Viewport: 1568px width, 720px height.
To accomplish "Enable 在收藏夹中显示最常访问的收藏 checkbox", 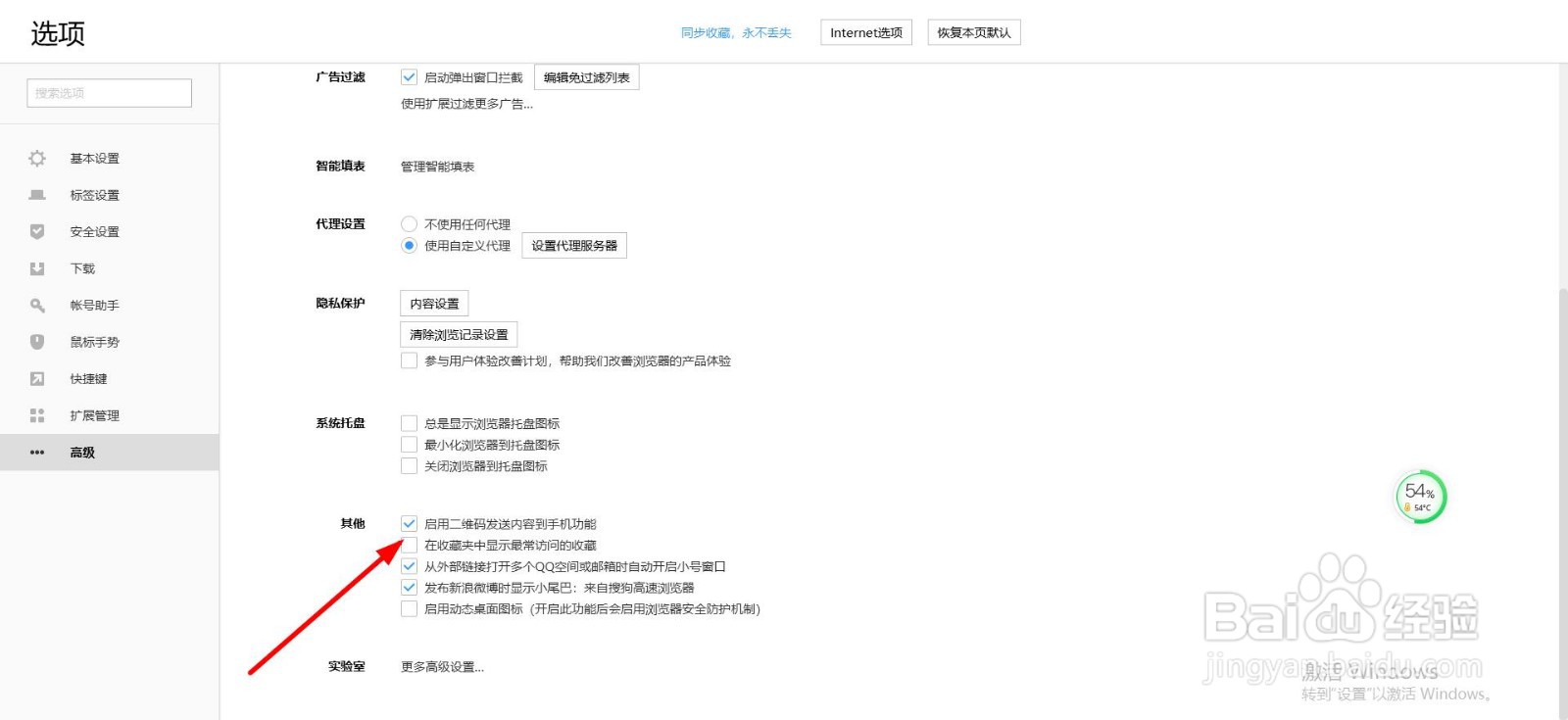I will click(410, 546).
